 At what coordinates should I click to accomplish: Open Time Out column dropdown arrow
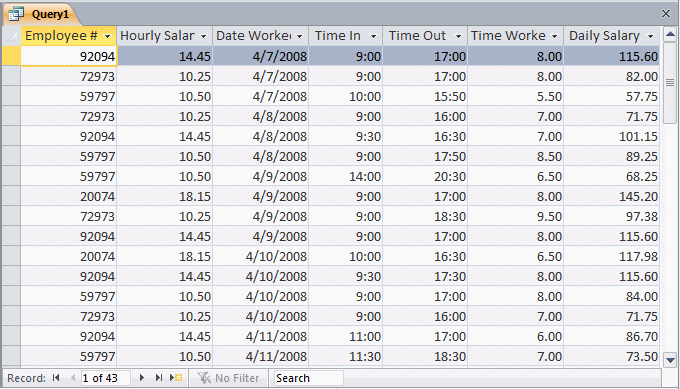(x=458, y=36)
